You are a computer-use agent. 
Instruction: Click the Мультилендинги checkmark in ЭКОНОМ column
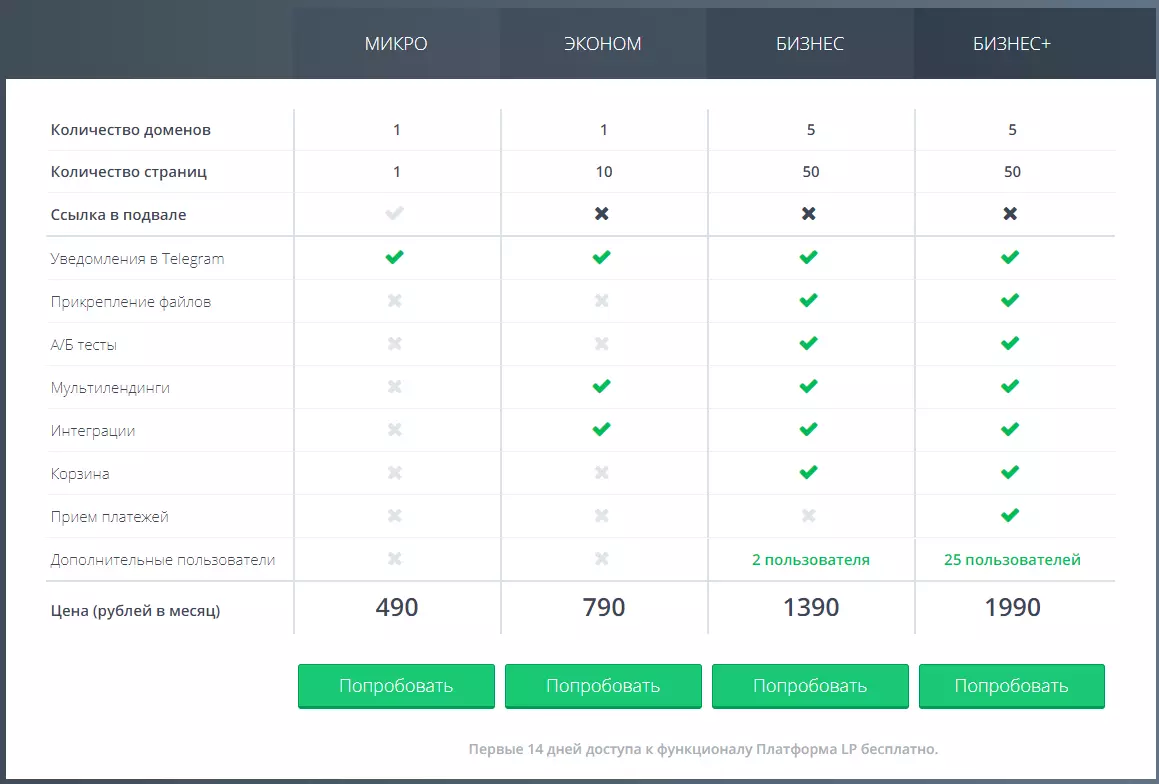[602, 386]
